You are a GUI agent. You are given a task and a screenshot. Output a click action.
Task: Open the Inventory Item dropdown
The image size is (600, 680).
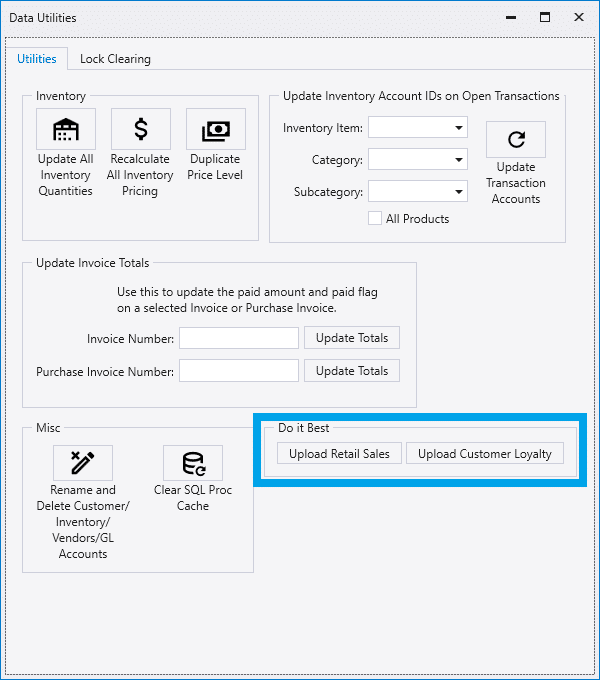[x=418, y=128]
